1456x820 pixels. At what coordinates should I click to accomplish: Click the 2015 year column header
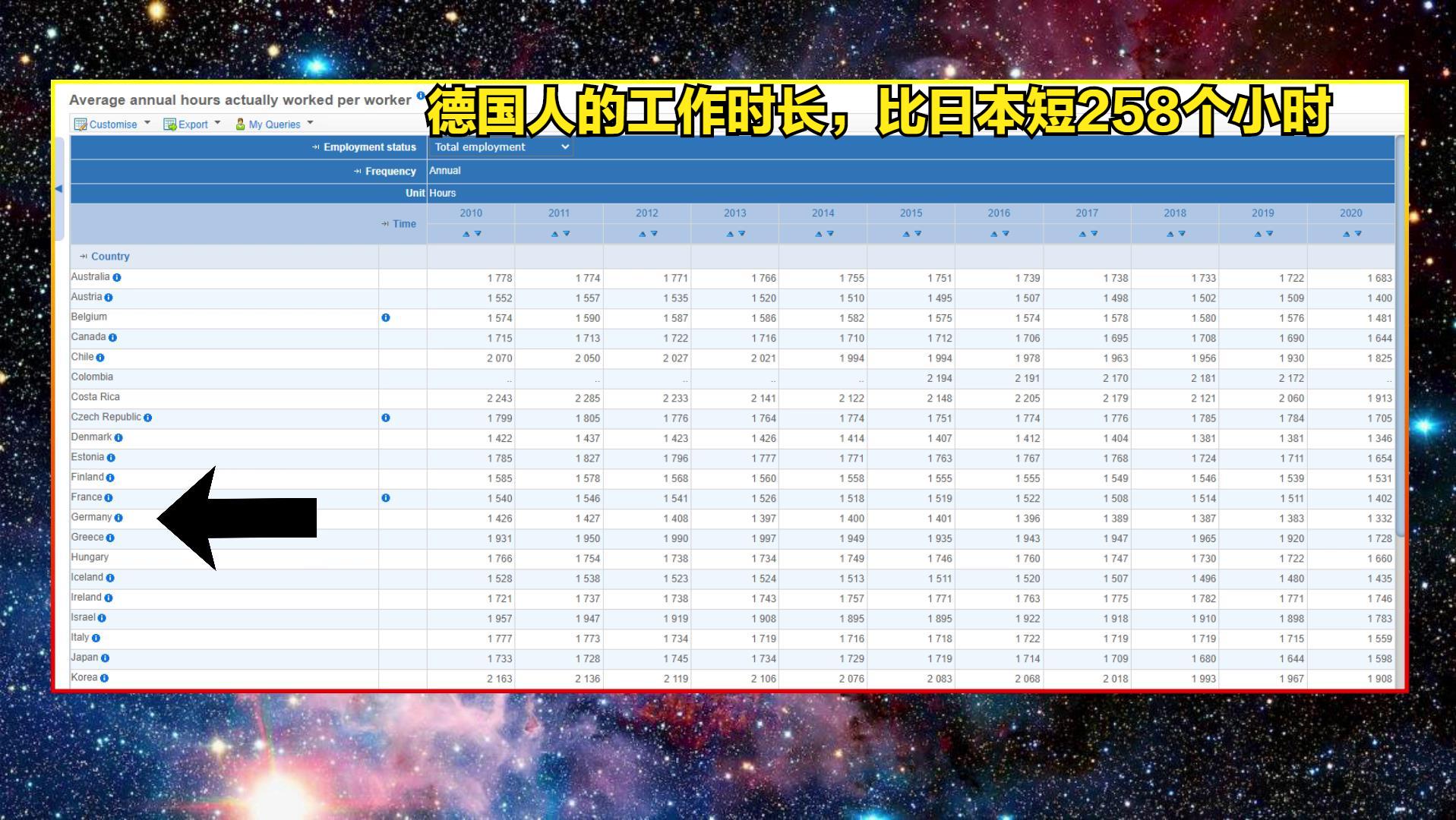(x=910, y=213)
